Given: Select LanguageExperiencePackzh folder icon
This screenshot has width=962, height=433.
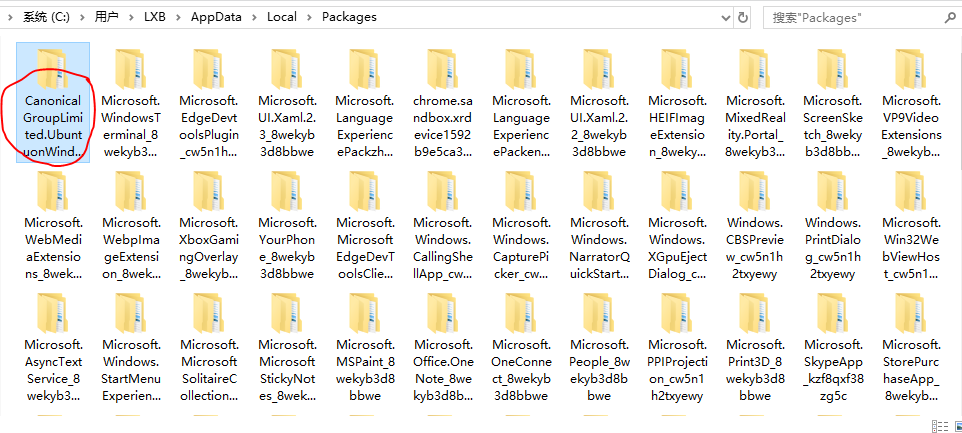Looking at the screenshot, I should [x=365, y=69].
